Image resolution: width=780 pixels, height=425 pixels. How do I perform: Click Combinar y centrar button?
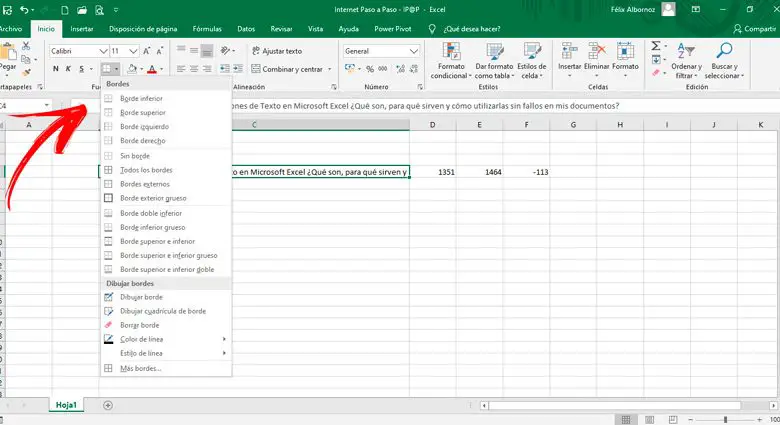pyautogui.click(x=287, y=69)
